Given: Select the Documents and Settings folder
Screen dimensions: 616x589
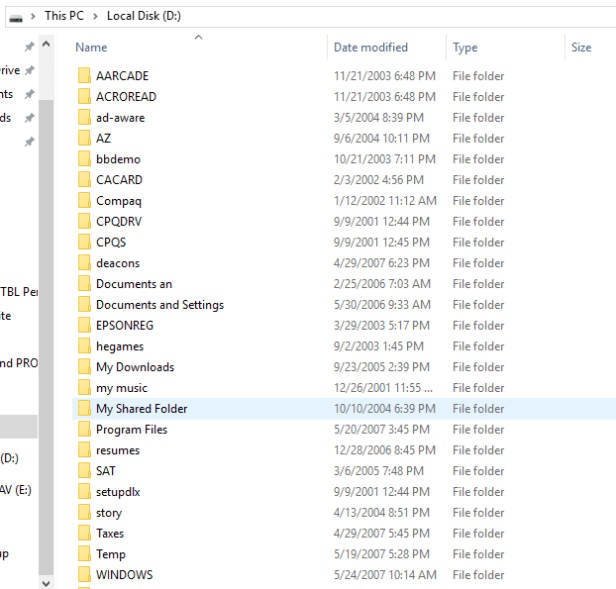Looking at the screenshot, I should point(159,305).
